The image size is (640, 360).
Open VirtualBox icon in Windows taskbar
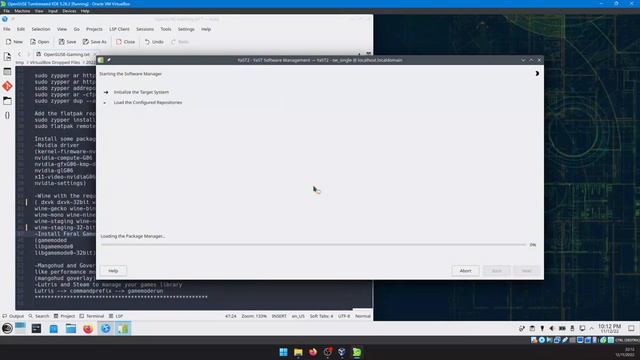[x=342, y=352]
